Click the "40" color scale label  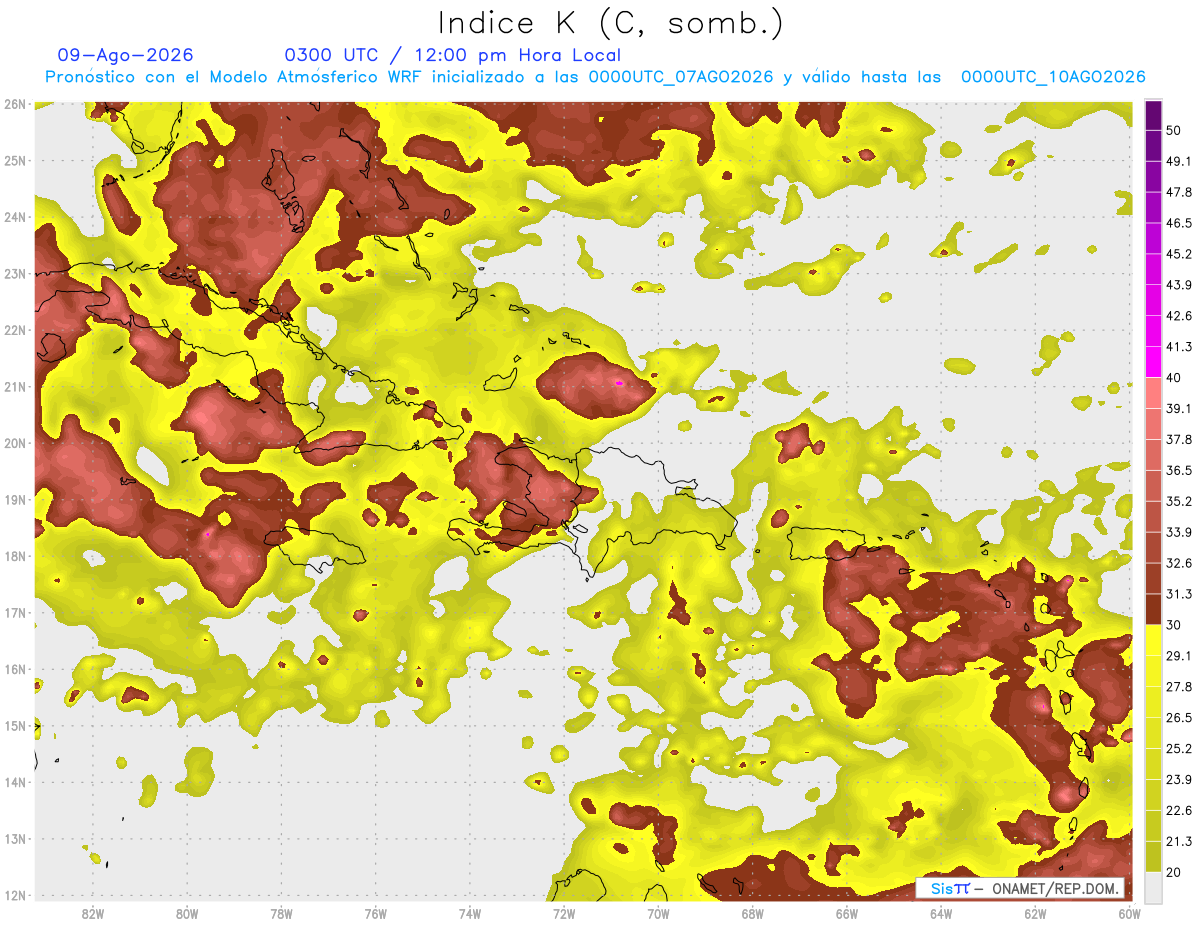pyautogui.click(x=1175, y=377)
